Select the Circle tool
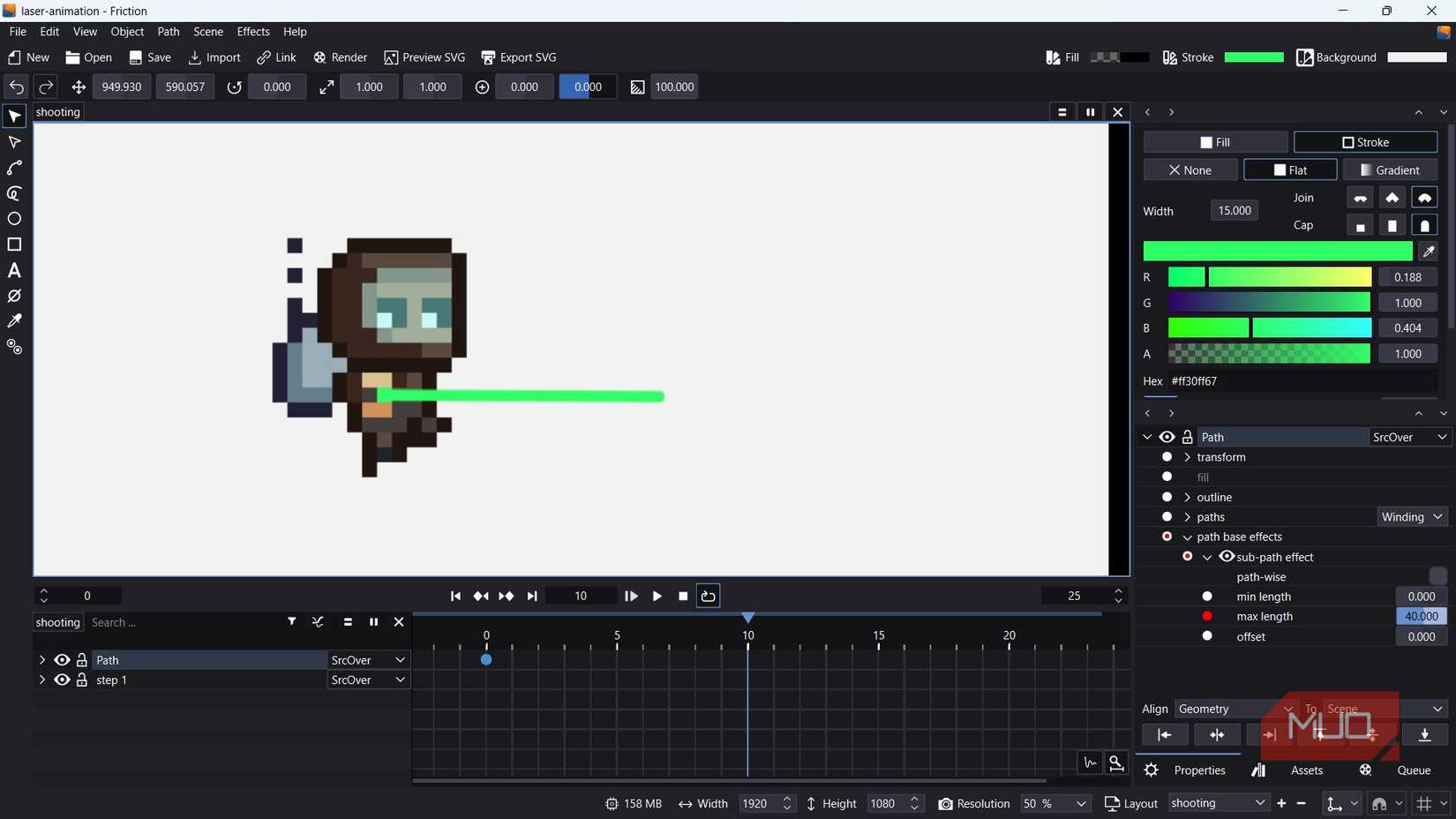This screenshot has width=1456, height=819. [x=14, y=219]
